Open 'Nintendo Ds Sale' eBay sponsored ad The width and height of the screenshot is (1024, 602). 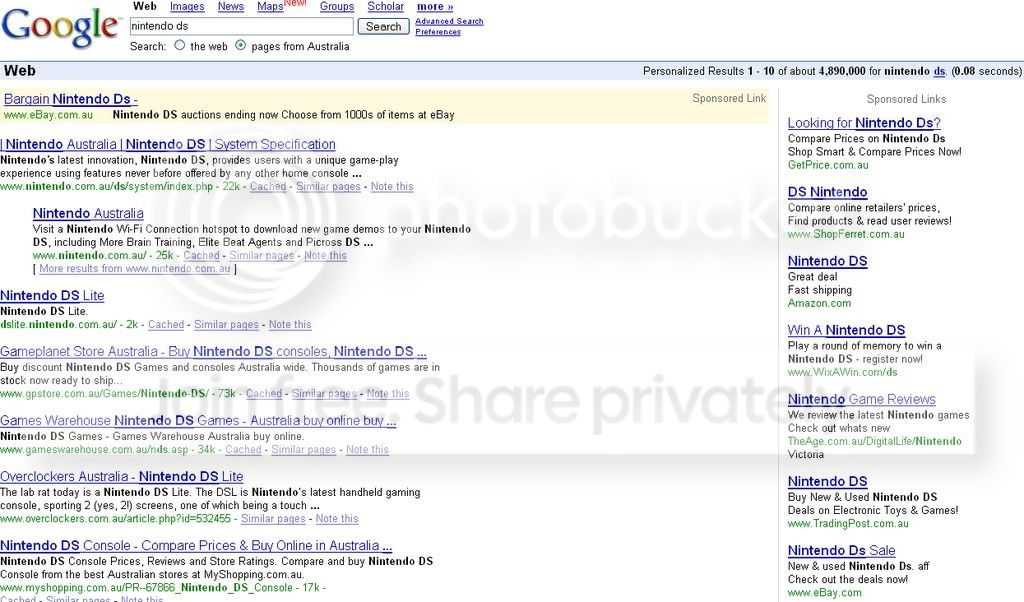(841, 552)
